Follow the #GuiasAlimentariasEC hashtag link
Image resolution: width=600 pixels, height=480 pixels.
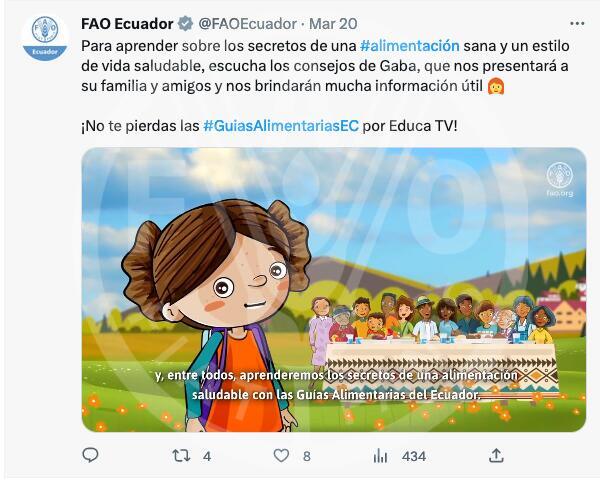281,126
